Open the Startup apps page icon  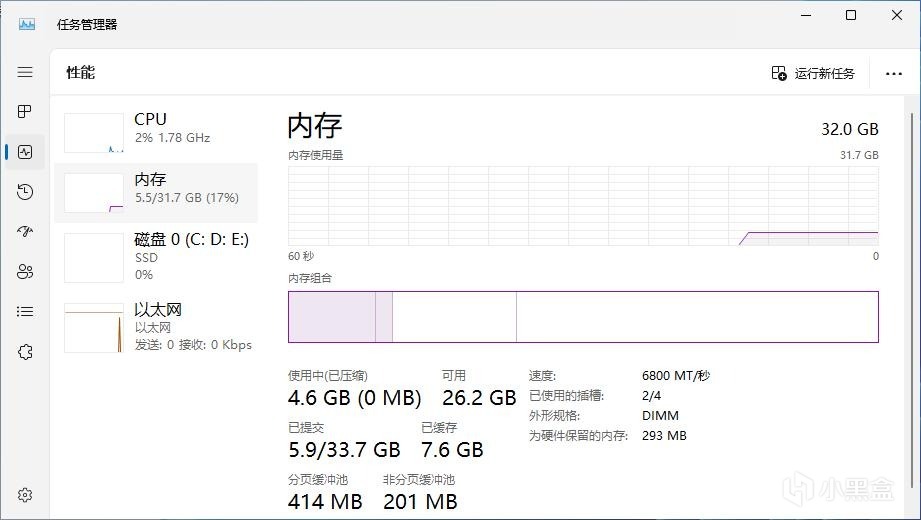pos(25,232)
